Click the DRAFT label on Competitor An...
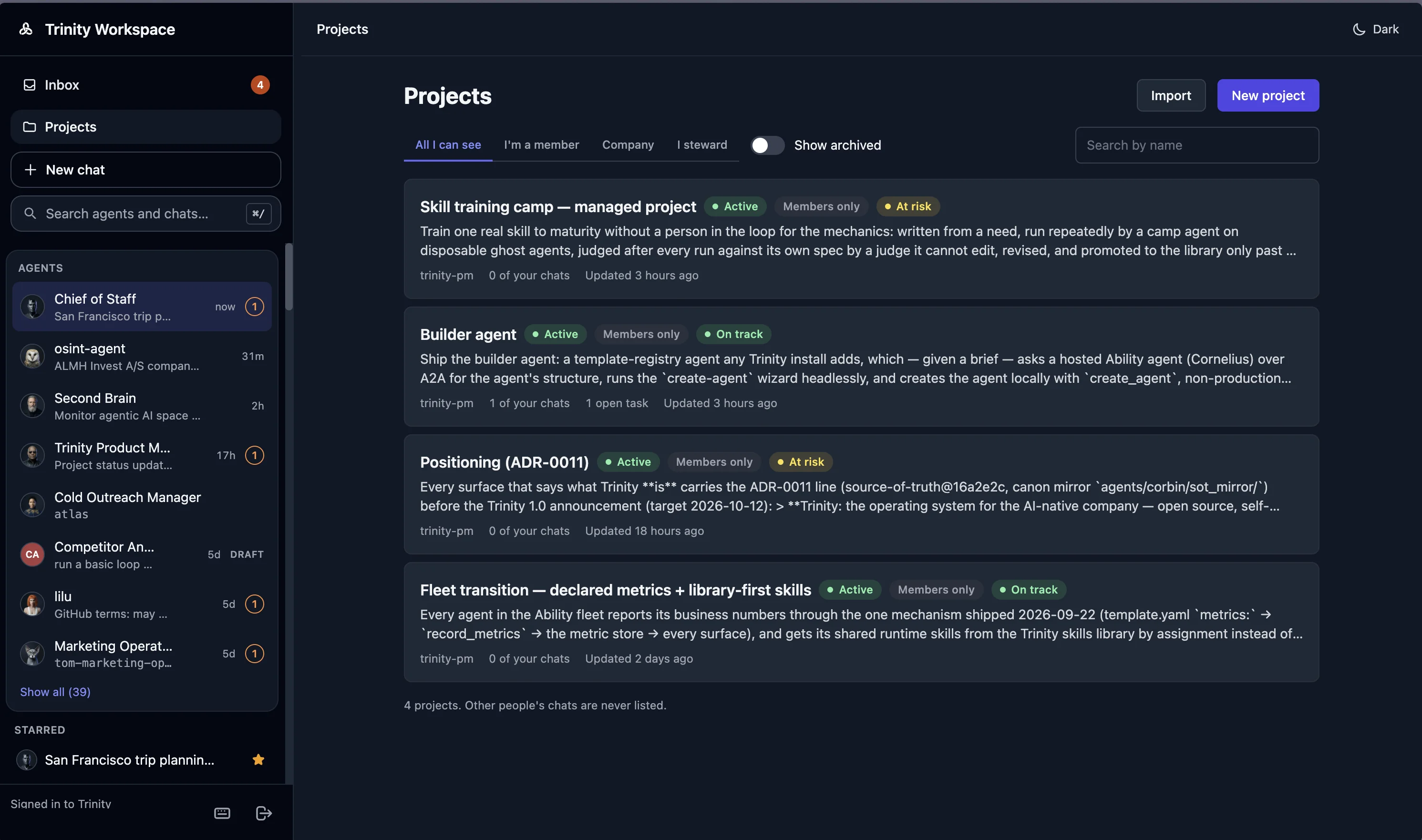Image resolution: width=1422 pixels, height=840 pixels. click(x=247, y=555)
